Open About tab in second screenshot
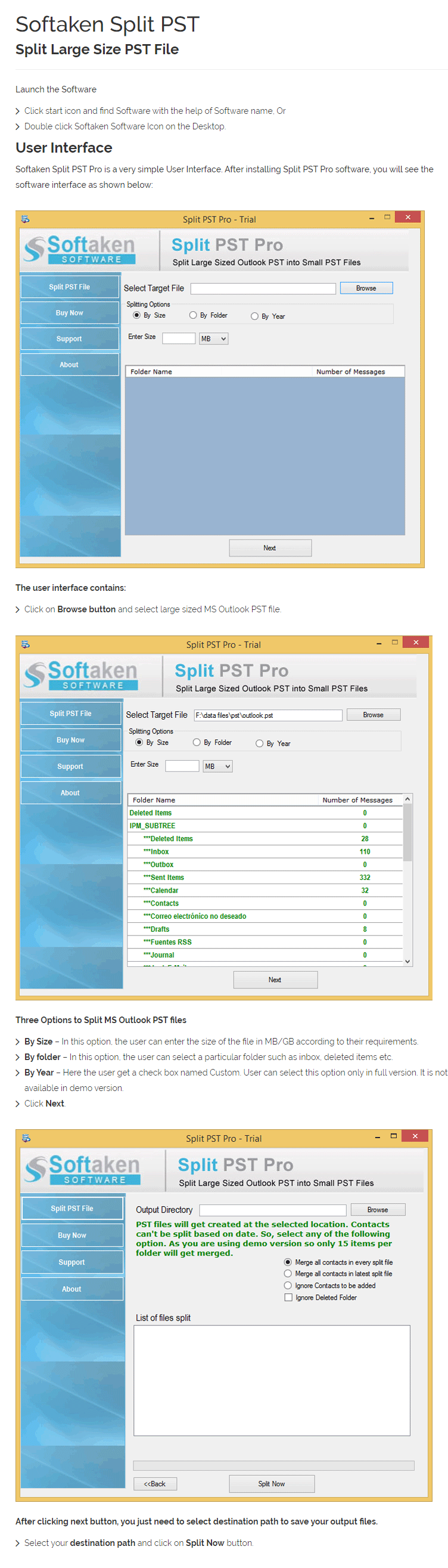Image resolution: width=448 pixels, height=1568 pixels. pyautogui.click(x=71, y=793)
